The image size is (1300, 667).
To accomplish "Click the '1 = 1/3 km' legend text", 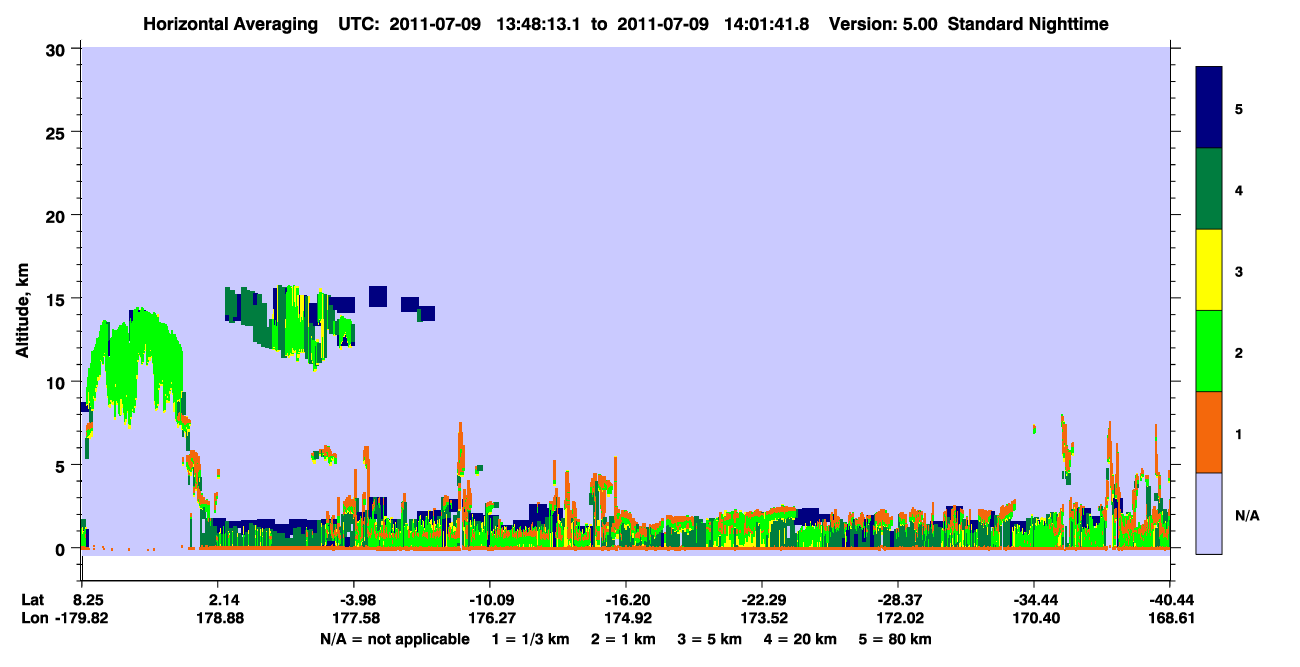I will tap(530, 639).
